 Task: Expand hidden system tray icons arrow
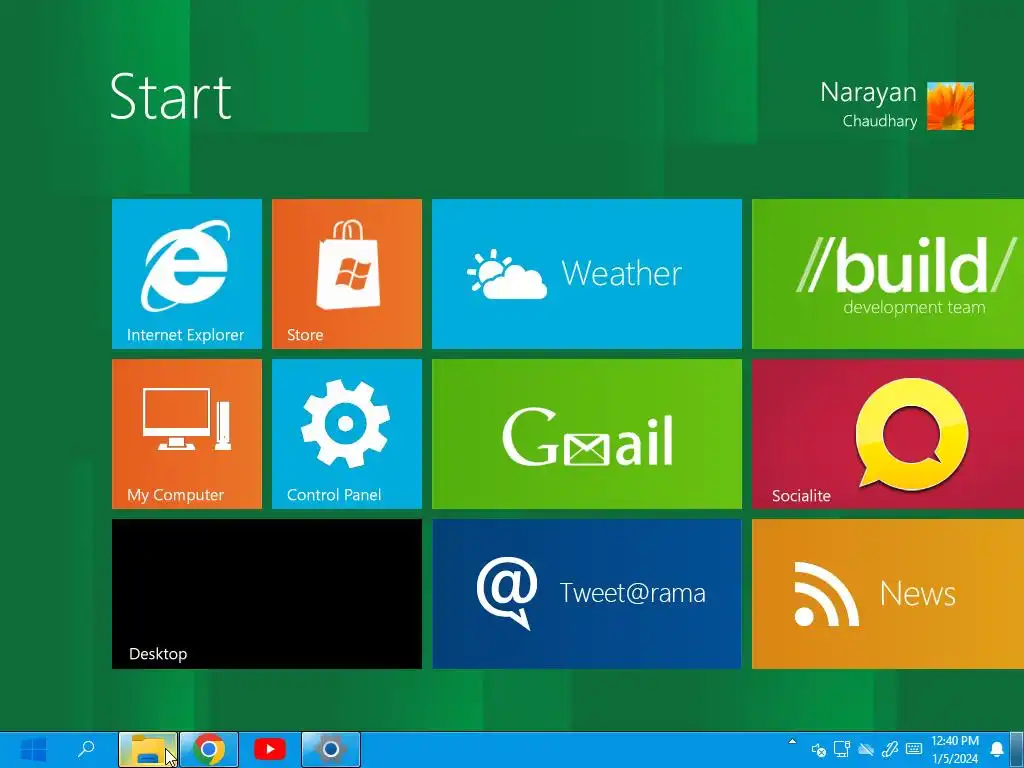click(792, 741)
